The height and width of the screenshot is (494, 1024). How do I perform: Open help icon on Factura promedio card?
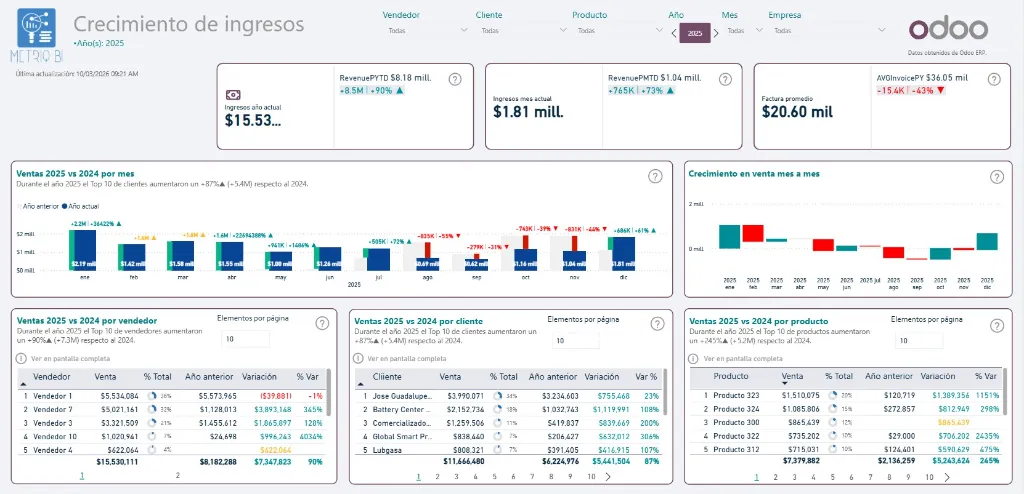993,79
